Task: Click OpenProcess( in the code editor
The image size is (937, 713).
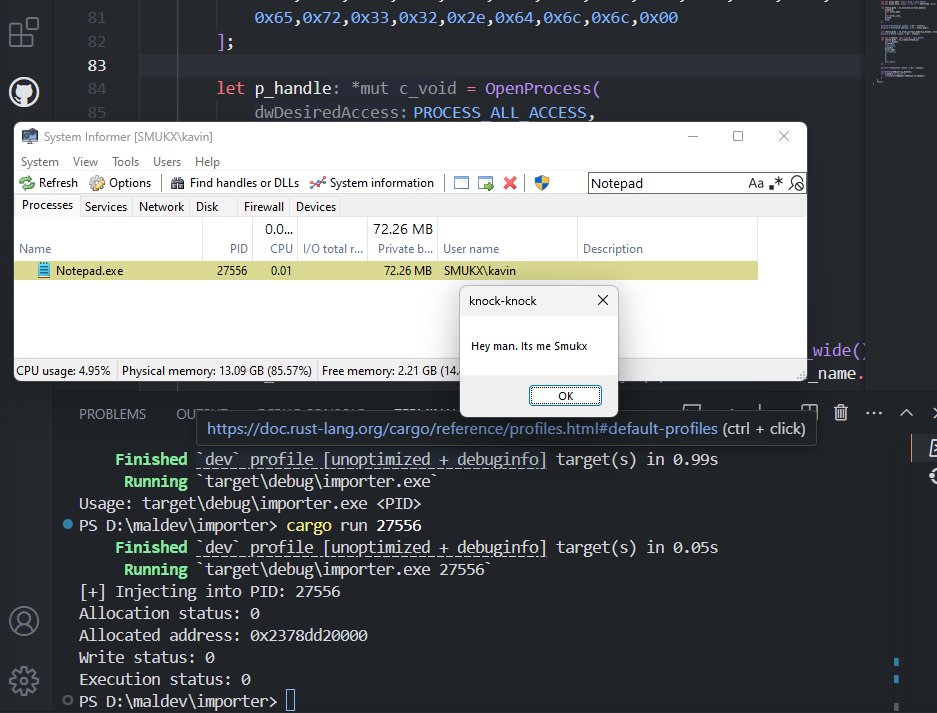Action: 542,88
